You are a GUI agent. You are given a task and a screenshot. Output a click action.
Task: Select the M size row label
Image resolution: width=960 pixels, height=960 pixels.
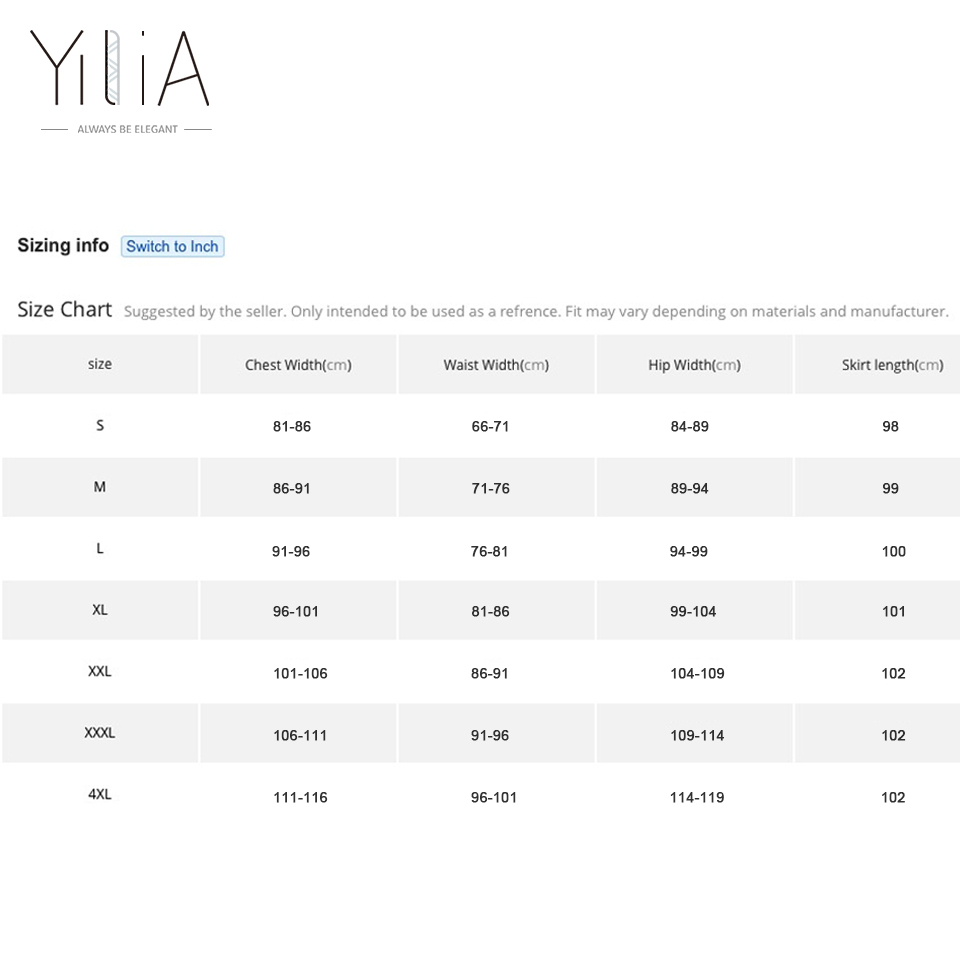(99, 487)
